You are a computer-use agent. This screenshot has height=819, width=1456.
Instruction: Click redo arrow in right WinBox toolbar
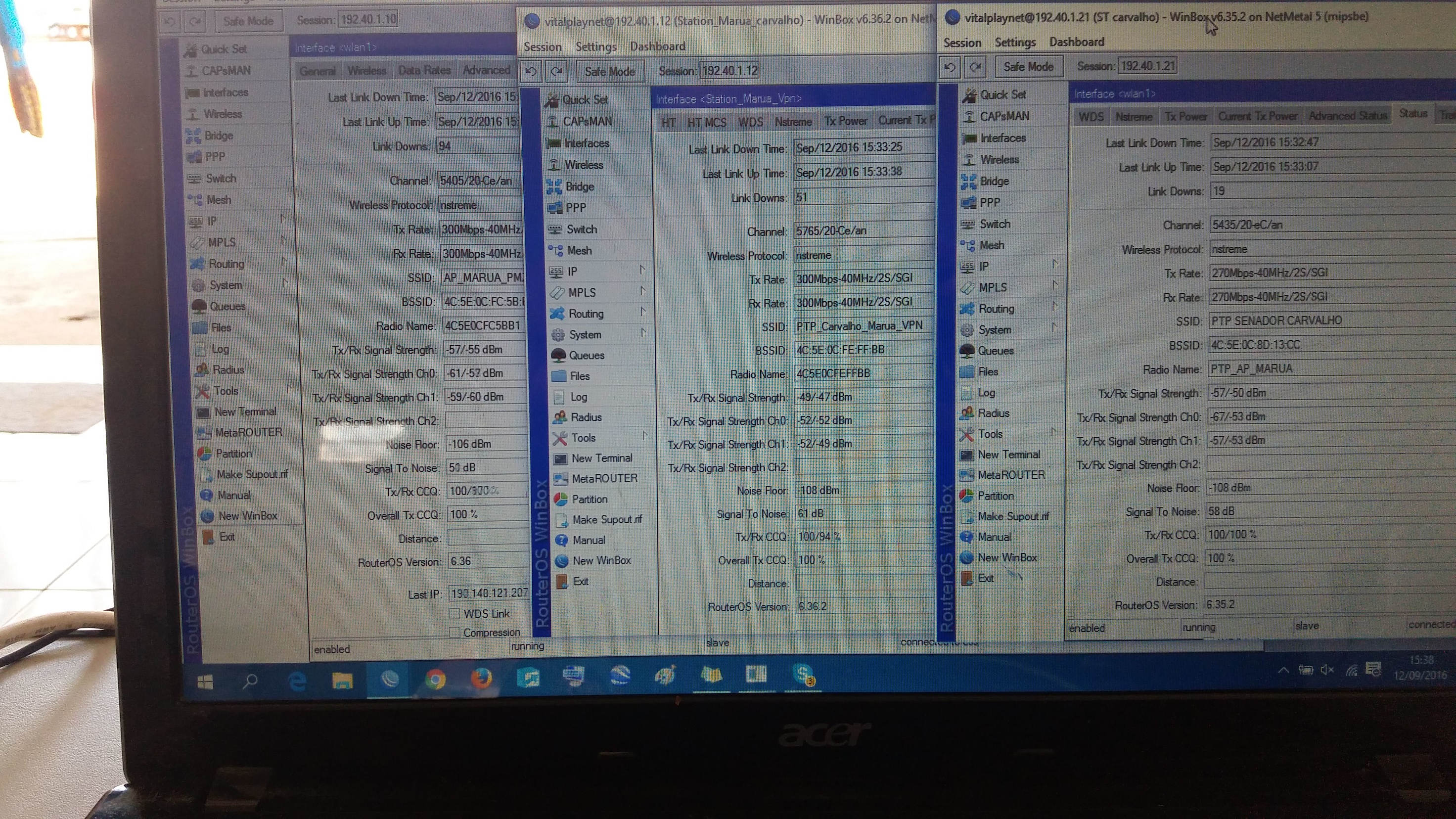[x=976, y=67]
